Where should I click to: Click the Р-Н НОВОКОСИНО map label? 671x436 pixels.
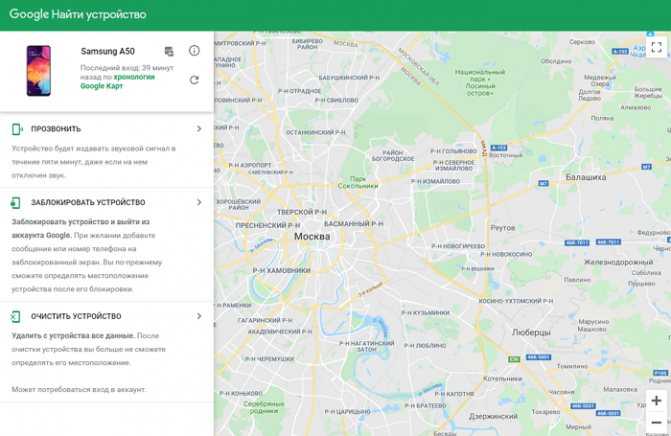coord(506,254)
